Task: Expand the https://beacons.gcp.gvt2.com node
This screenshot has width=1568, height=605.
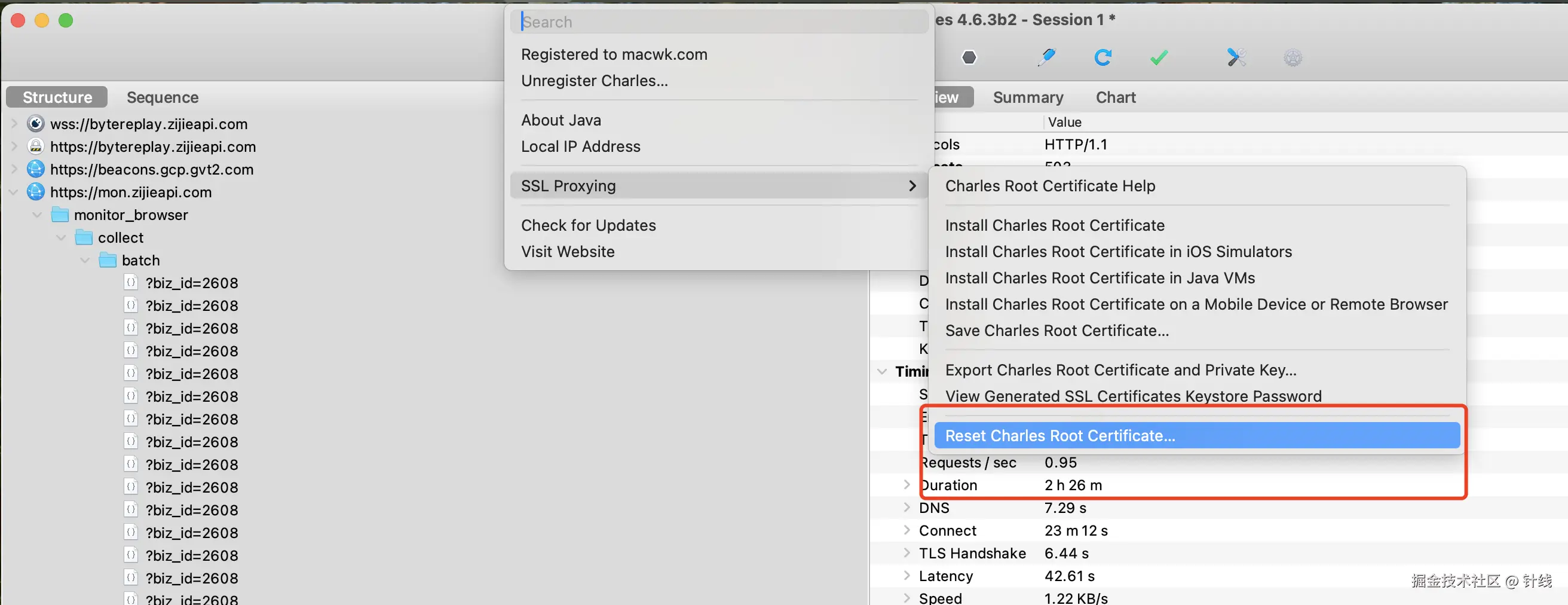Action: (x=14, y=169)
